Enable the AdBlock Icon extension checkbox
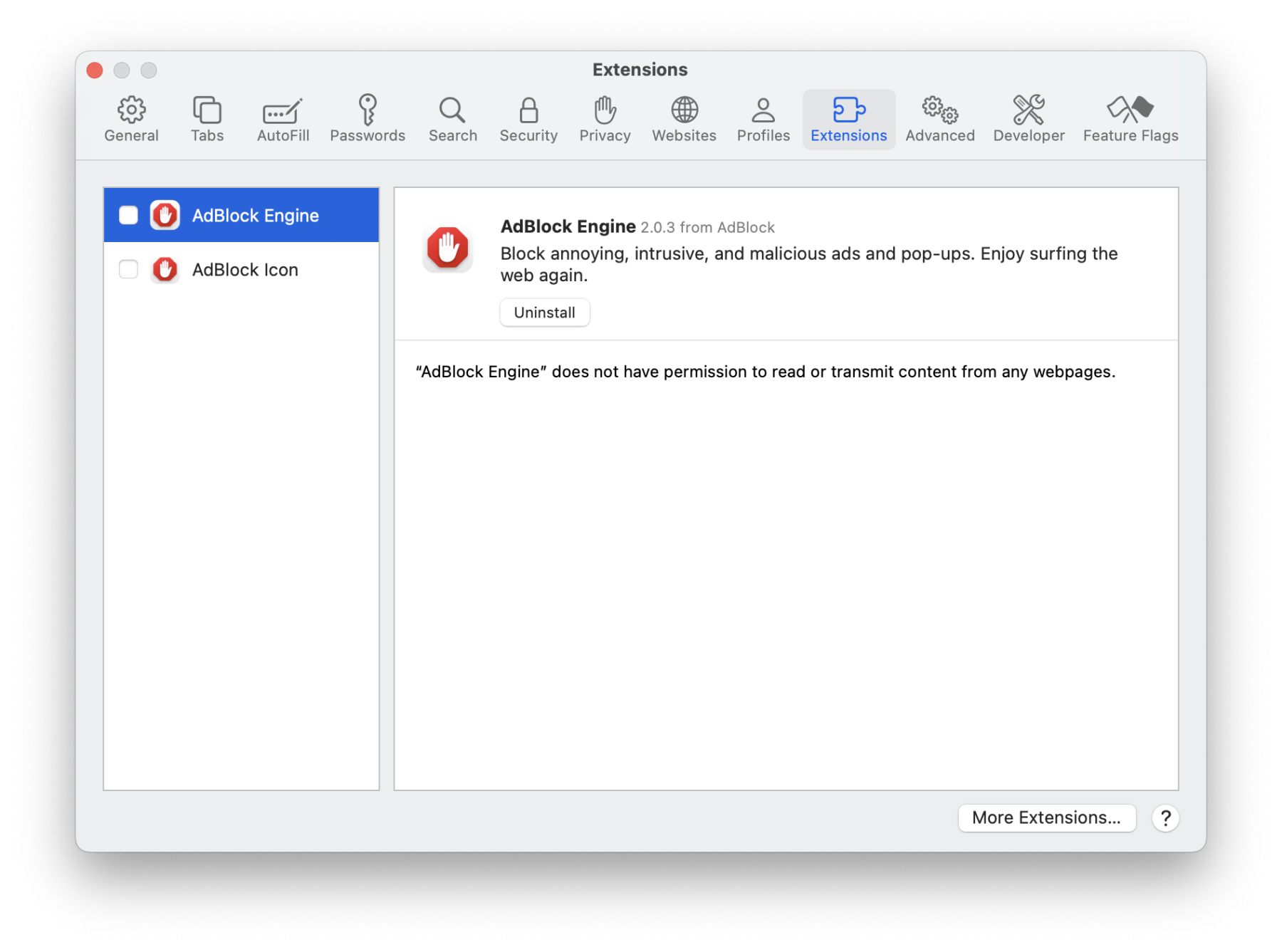This screenshot has height=952, width=1282. point(128,269)
